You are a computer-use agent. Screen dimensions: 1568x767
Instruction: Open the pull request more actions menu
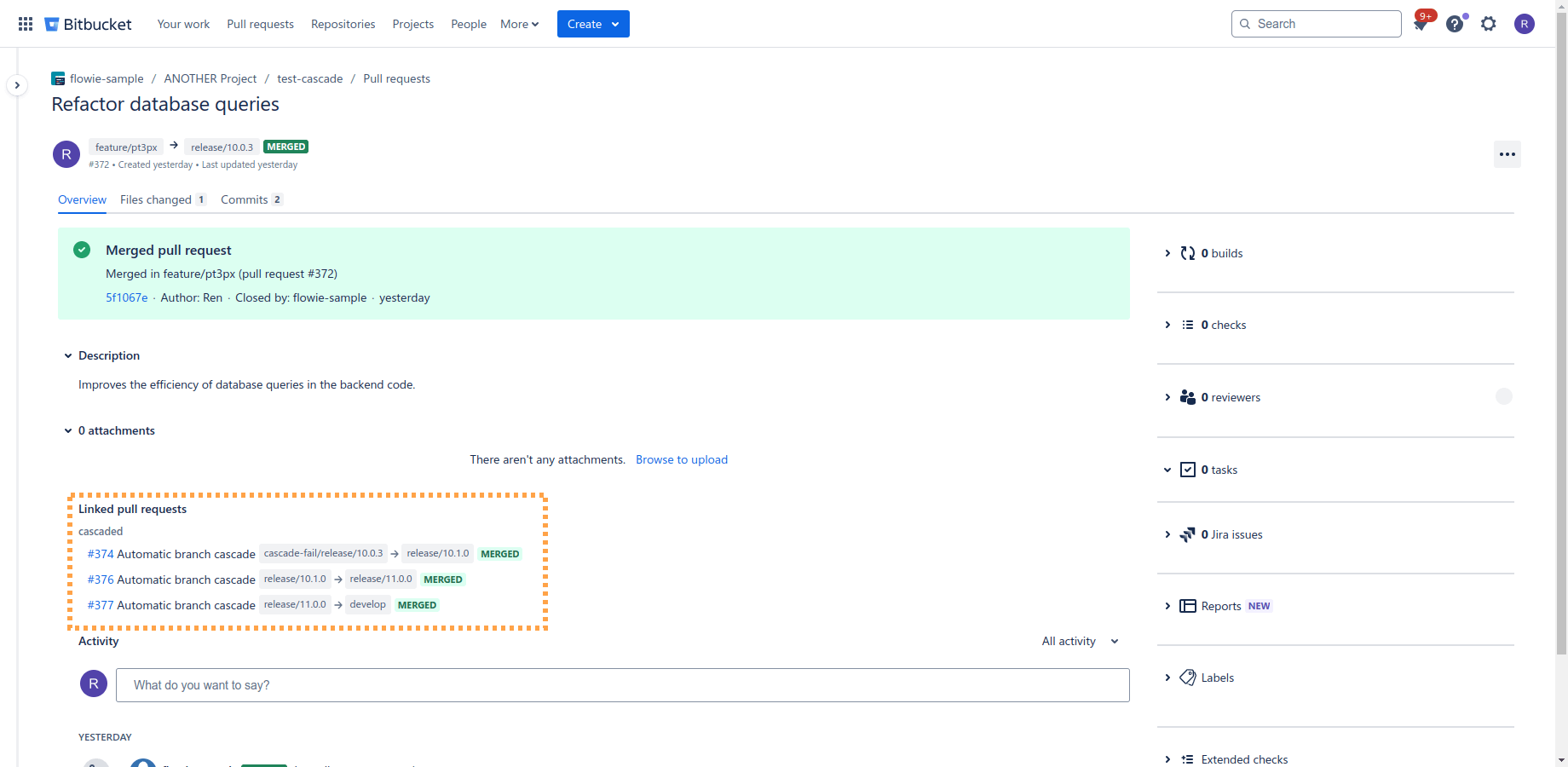(1507, 154)
